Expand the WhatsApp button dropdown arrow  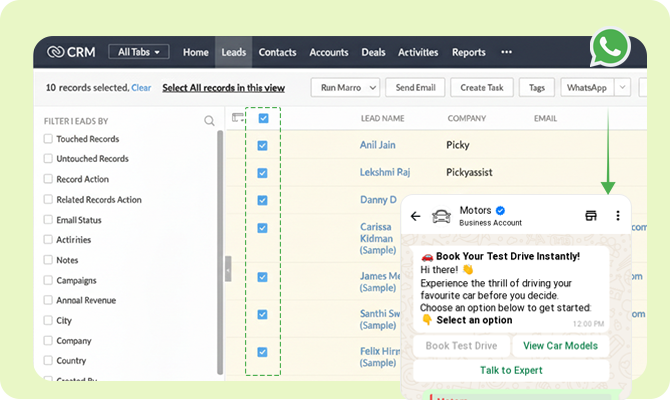pos(623,88)
